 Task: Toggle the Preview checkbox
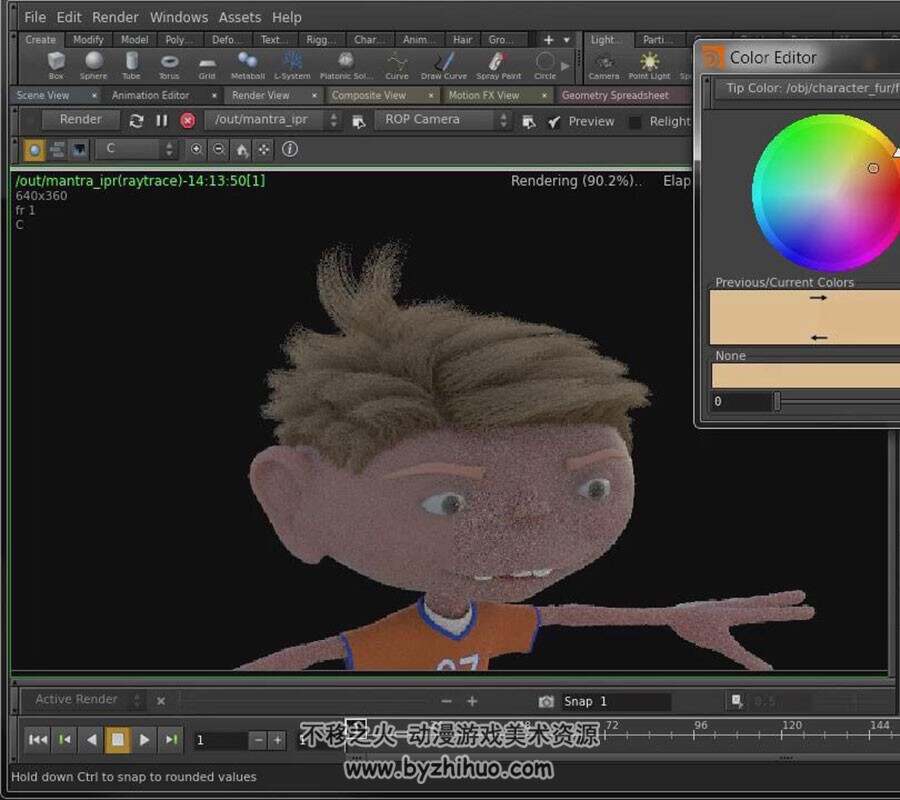tap(554, 122)
